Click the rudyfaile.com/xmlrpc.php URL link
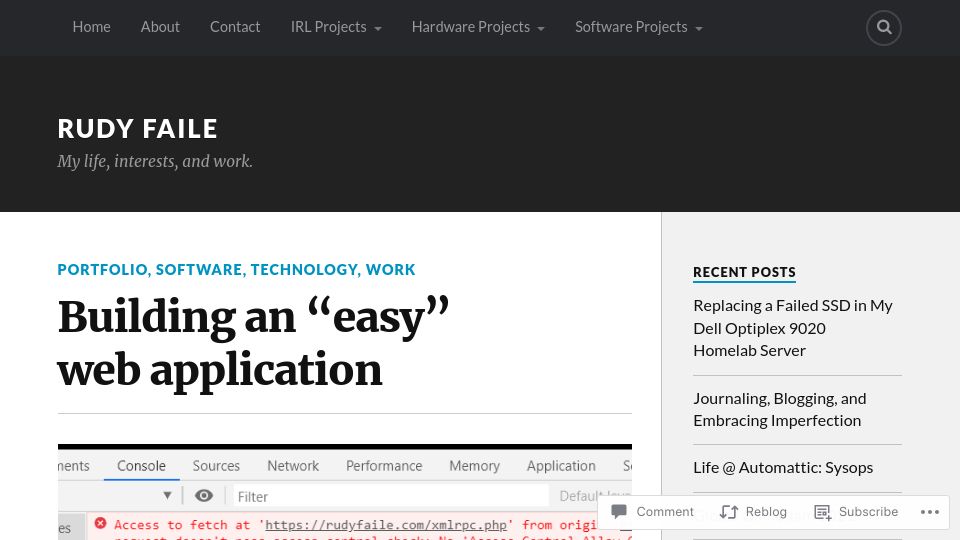 coord(386,525)
